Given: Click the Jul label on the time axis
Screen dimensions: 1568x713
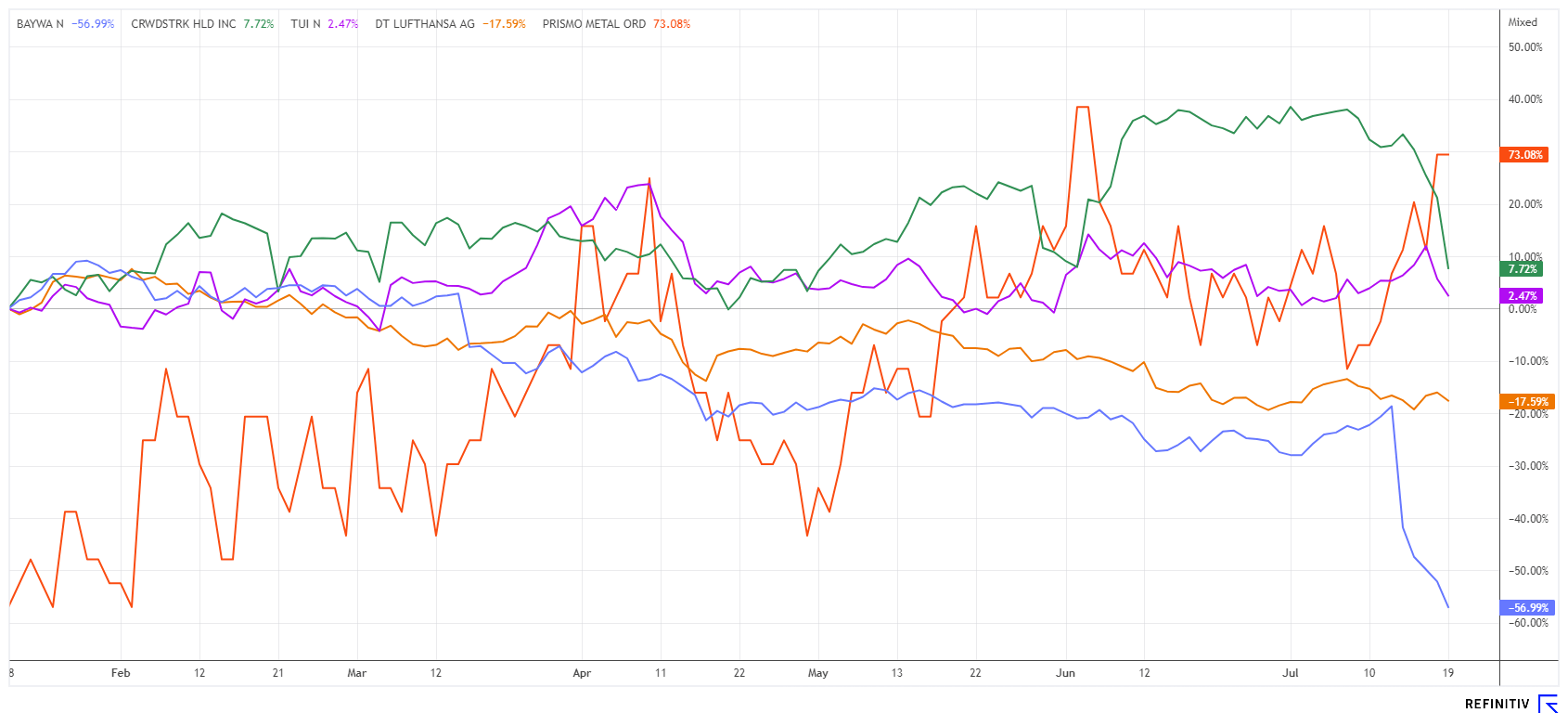Looking at the screenshot, I should point(1291,673).
